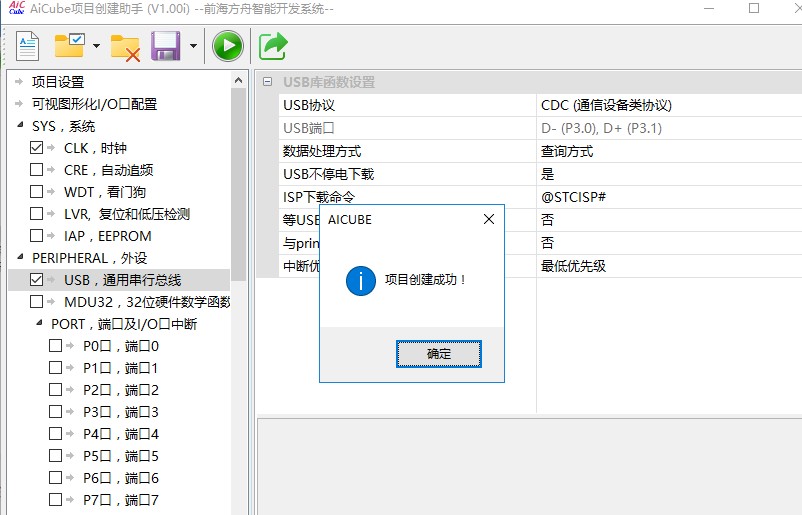Click the 数据处理方式 value 查询方式
802x515 pixels.
567,151
